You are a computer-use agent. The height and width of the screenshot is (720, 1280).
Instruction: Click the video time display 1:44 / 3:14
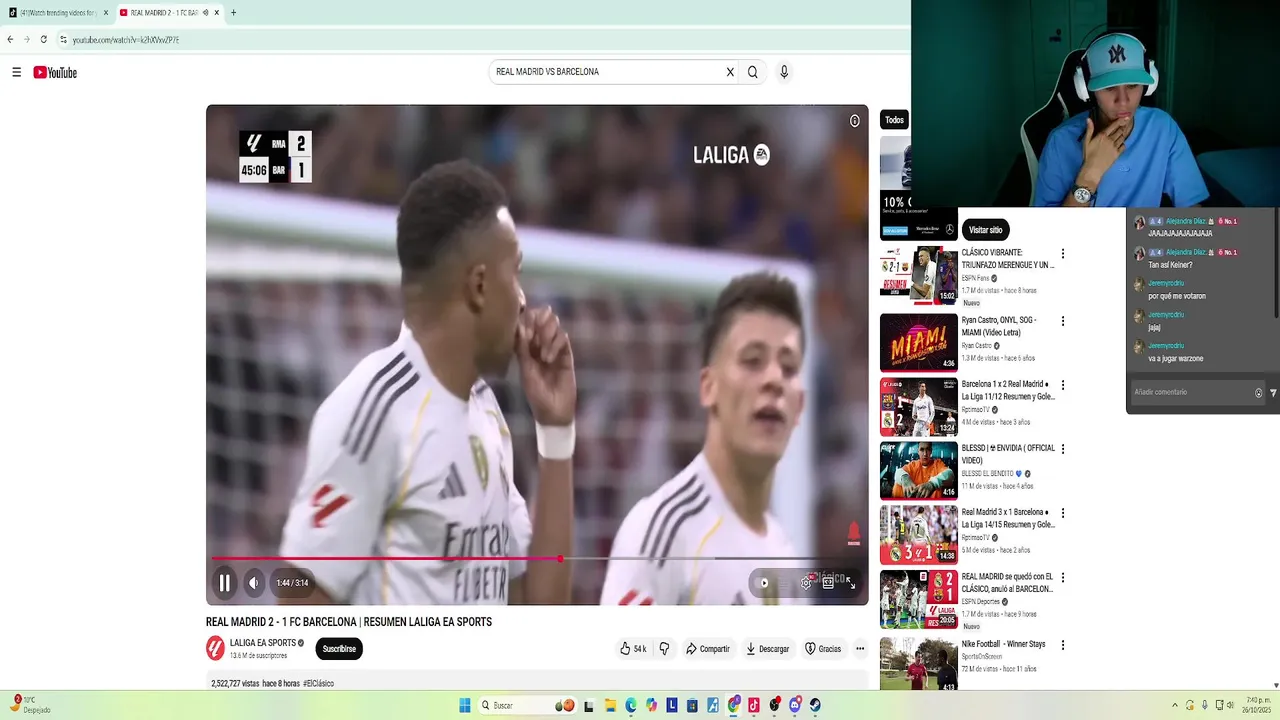[x=292, y=583]
